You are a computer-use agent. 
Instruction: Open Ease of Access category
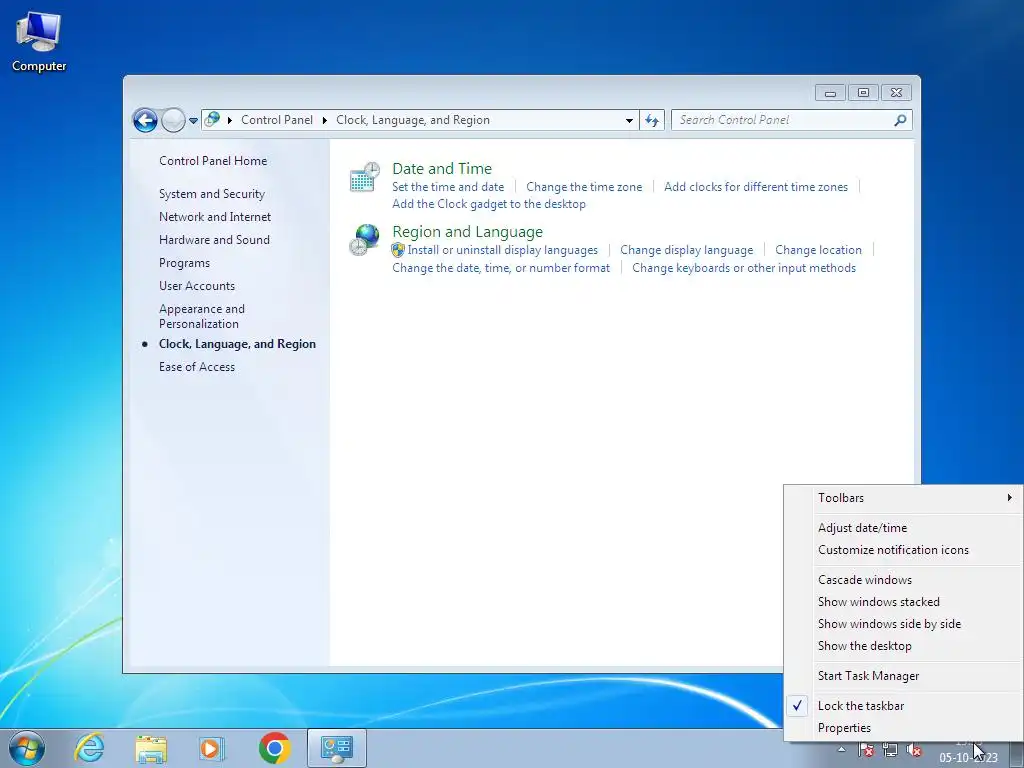197,367
